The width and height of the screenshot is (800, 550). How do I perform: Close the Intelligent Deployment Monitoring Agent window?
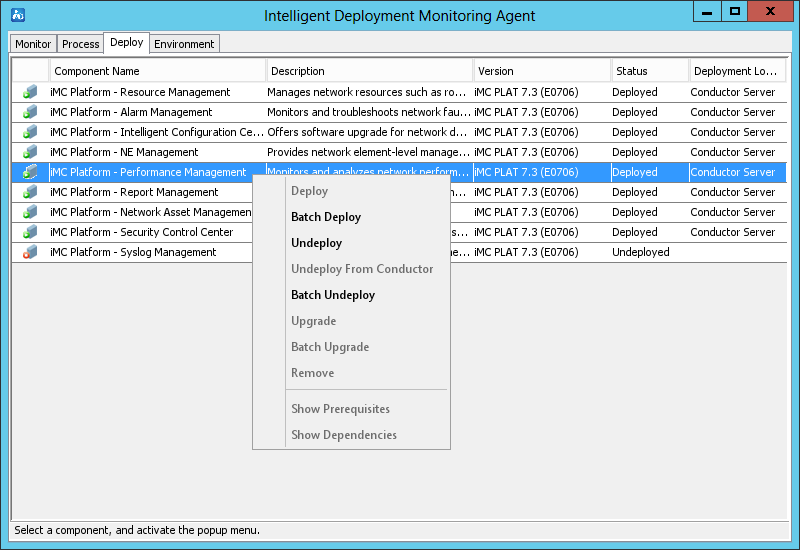point(770,11)
